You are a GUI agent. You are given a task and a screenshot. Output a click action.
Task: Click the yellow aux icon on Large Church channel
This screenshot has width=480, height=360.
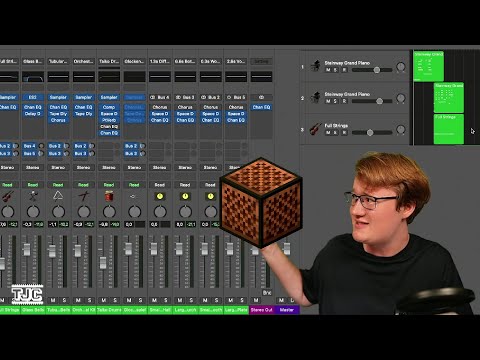[185, 196]
